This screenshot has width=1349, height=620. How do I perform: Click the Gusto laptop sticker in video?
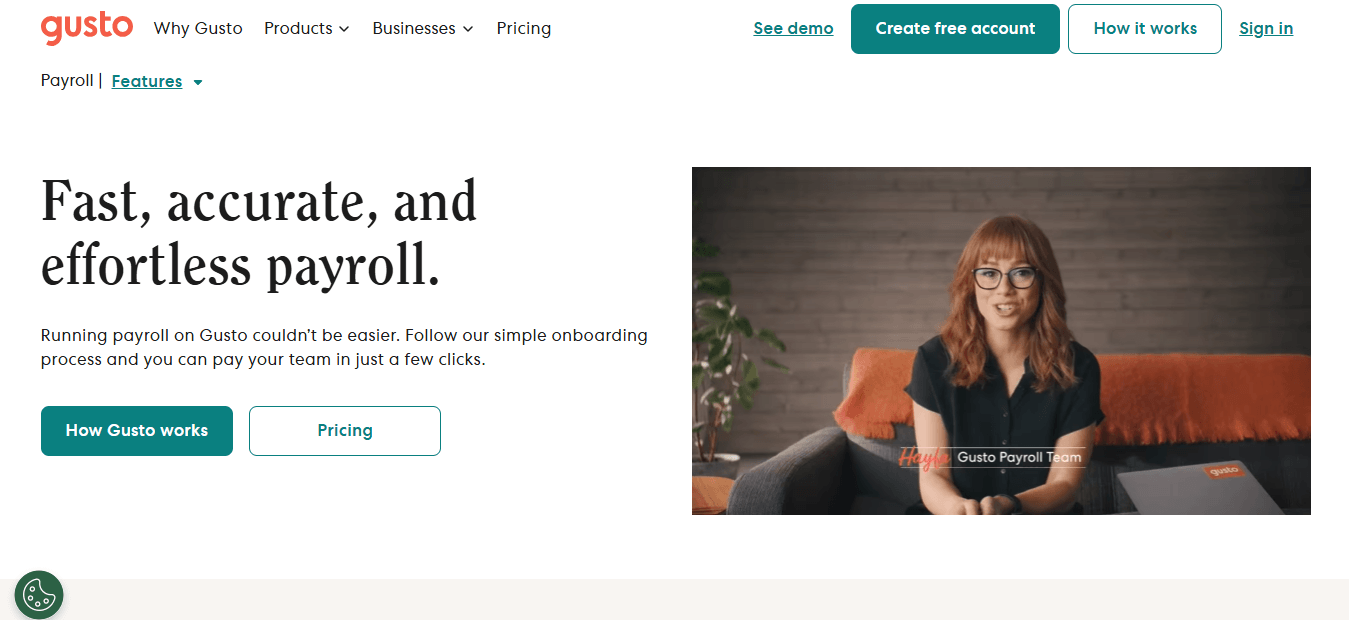pyautogui.click(x=1221, y=471)
